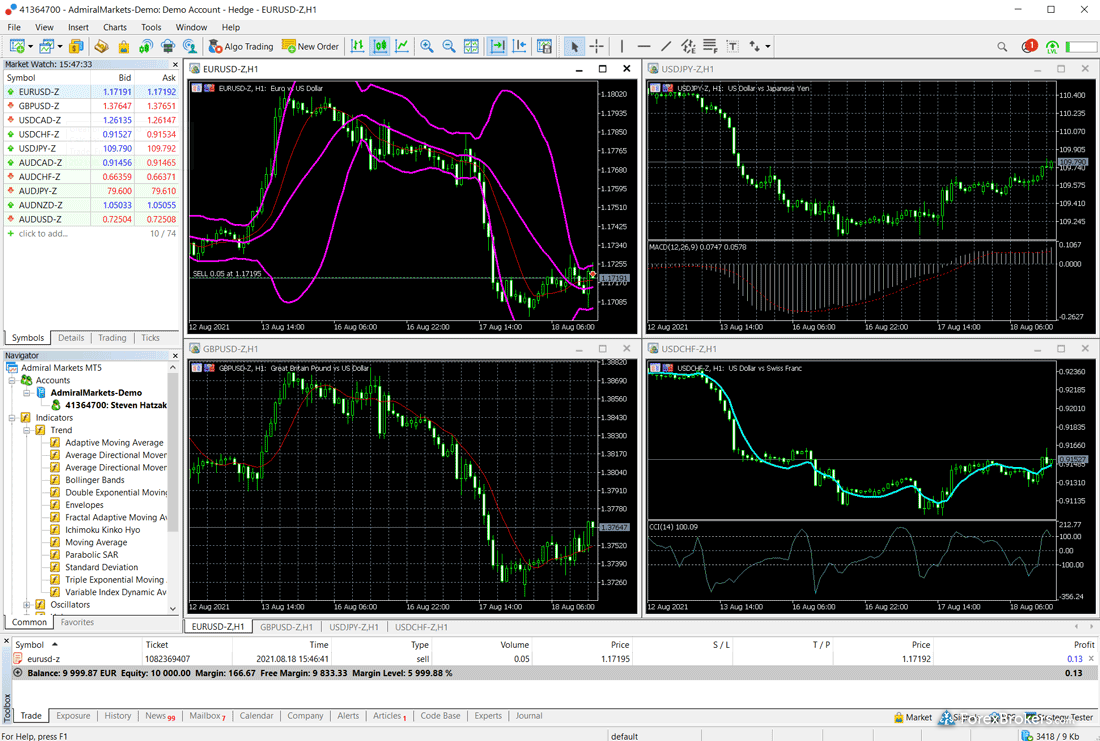Open the chart profiles toolbar icon
The height and width of the screenshot is (741, 1100).
[x=46, y=46]
